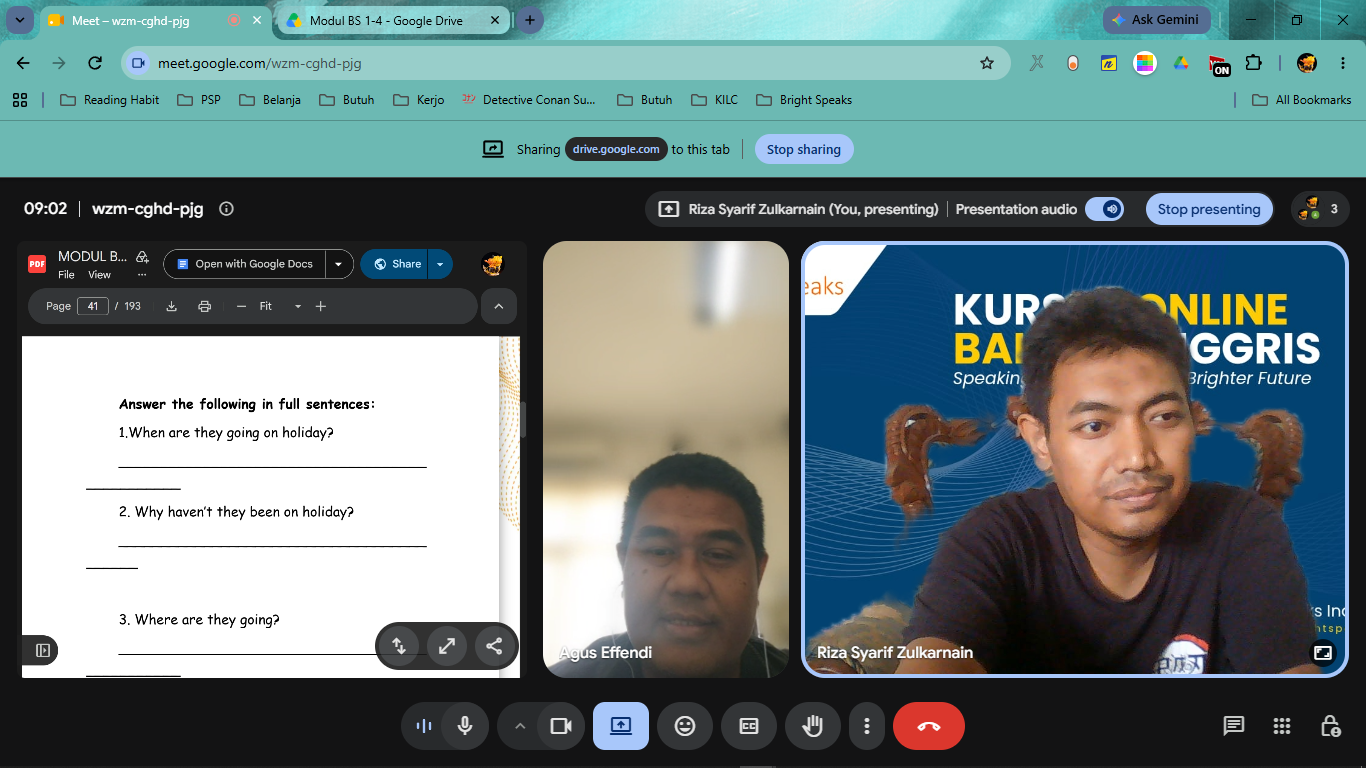This screenshot has height=768, width=1366.
Task: Print the PDF using printer icon
Action: click(205, 306)
